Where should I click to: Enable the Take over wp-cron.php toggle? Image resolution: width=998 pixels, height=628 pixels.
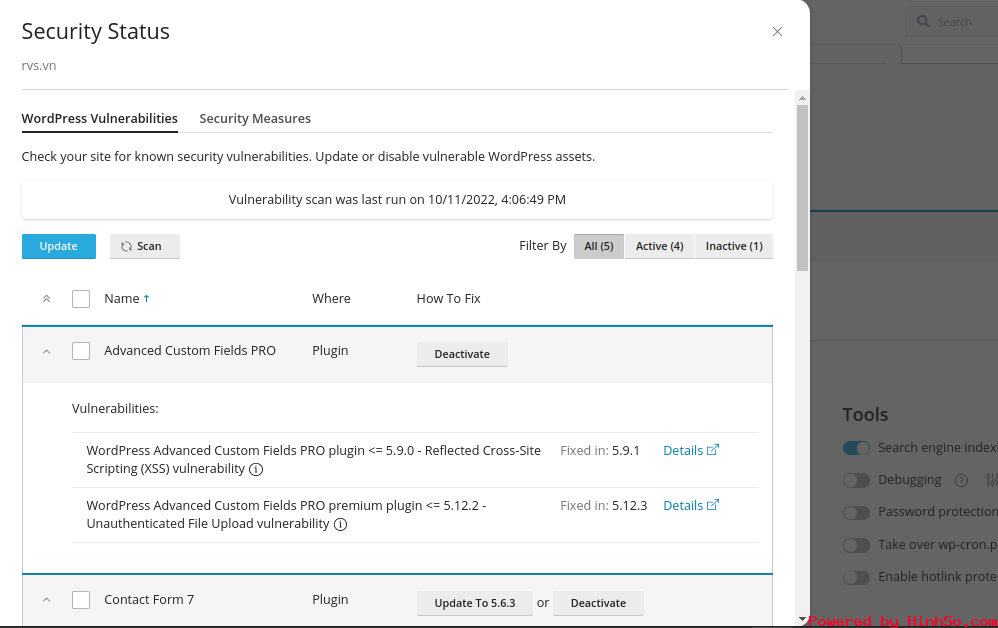pos(856,545)
